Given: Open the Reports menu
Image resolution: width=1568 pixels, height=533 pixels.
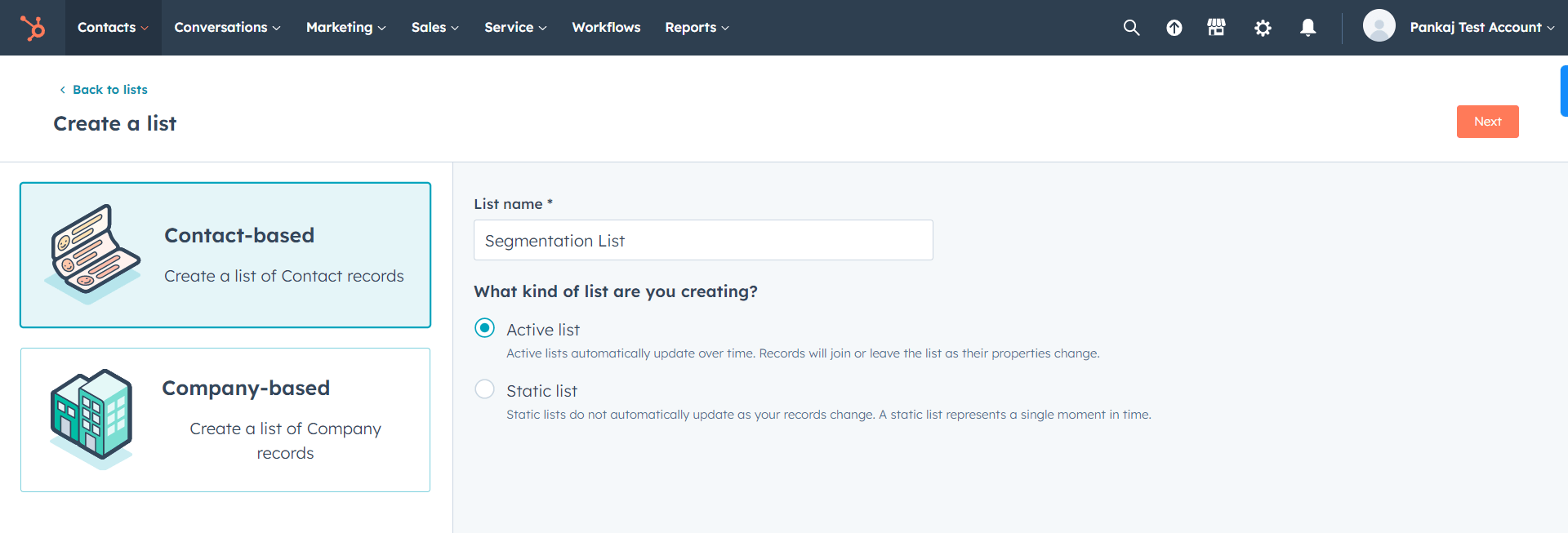Looking at the screenshot, I should pos(697,28).
